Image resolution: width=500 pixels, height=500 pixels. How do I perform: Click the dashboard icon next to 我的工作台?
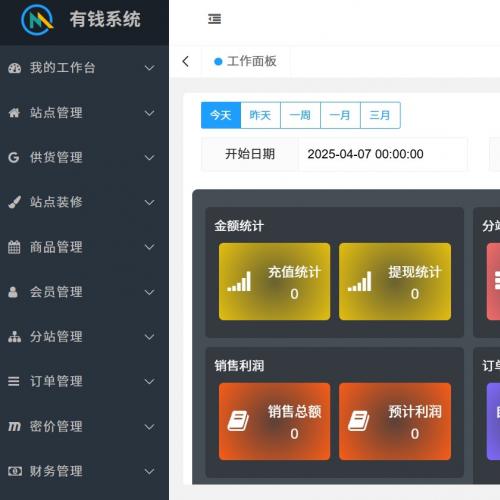[14, 68]
